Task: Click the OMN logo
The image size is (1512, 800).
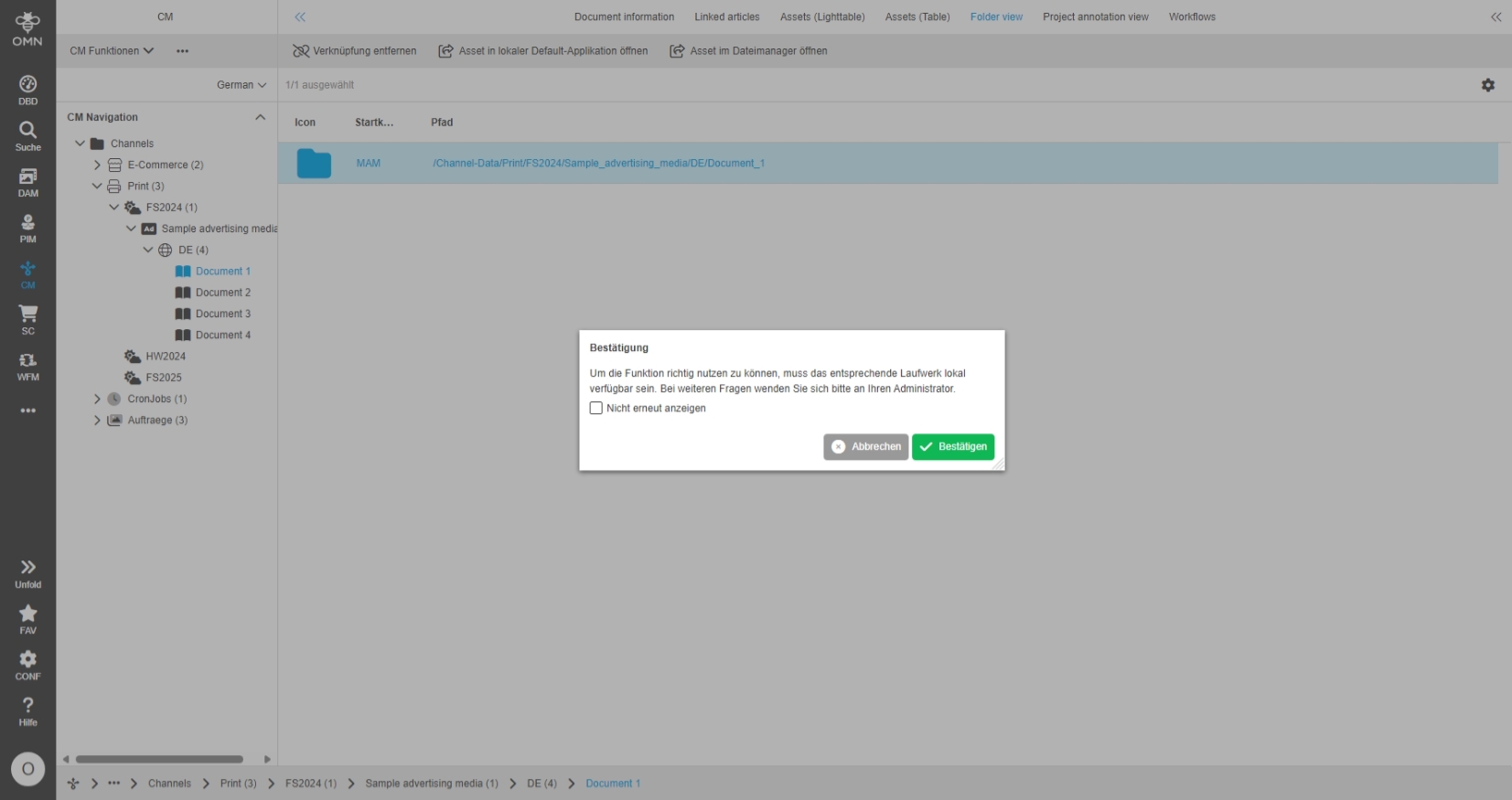Action: 27,29
